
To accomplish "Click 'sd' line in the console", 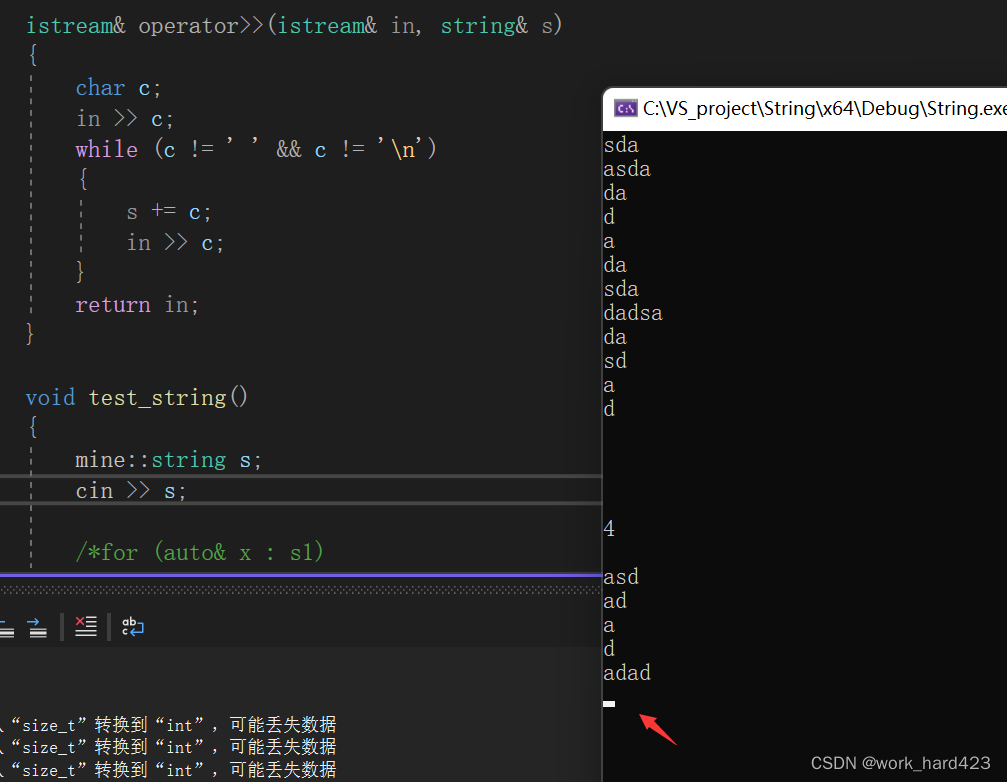I will [615, 361].
